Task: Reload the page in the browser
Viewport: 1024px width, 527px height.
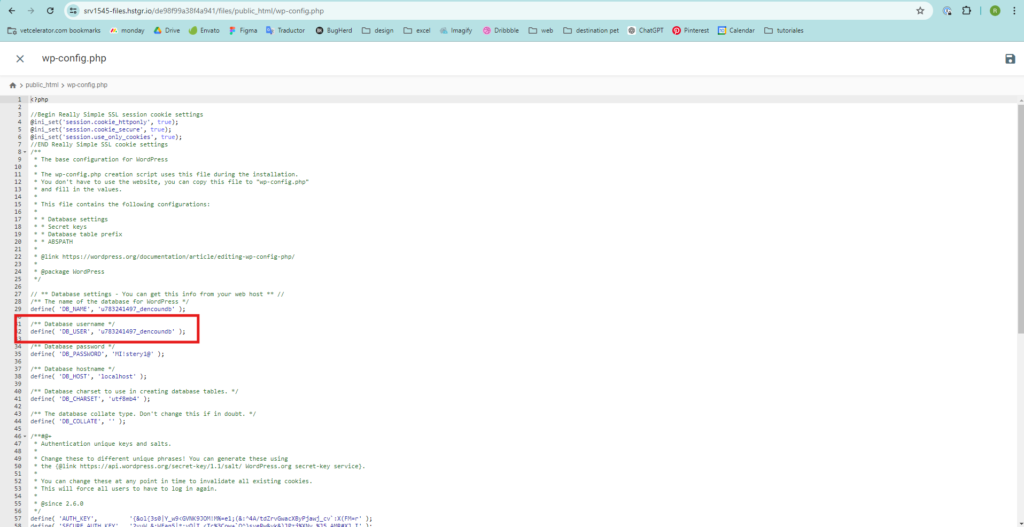Action: [48, 10]
